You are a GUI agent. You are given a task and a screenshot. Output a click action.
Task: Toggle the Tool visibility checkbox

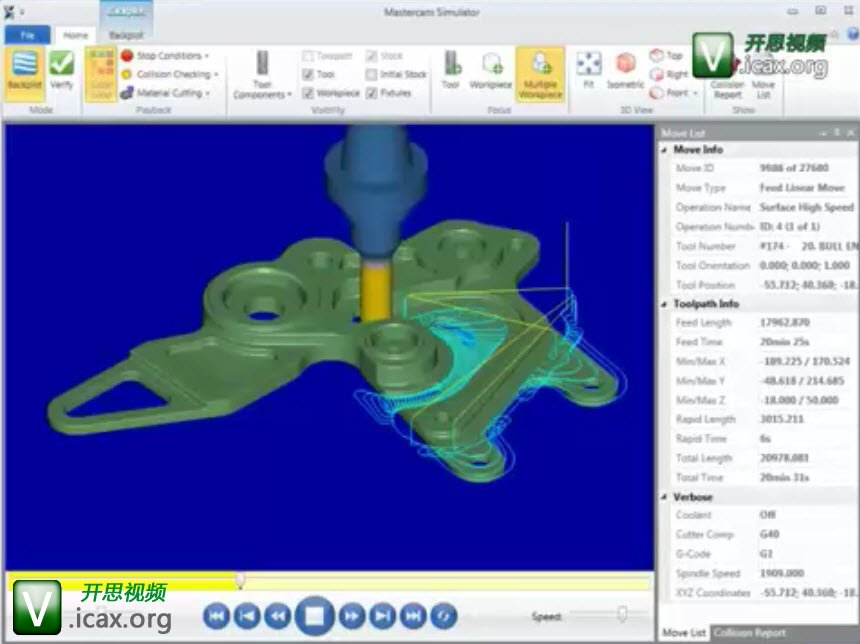(x=308, y=74)
